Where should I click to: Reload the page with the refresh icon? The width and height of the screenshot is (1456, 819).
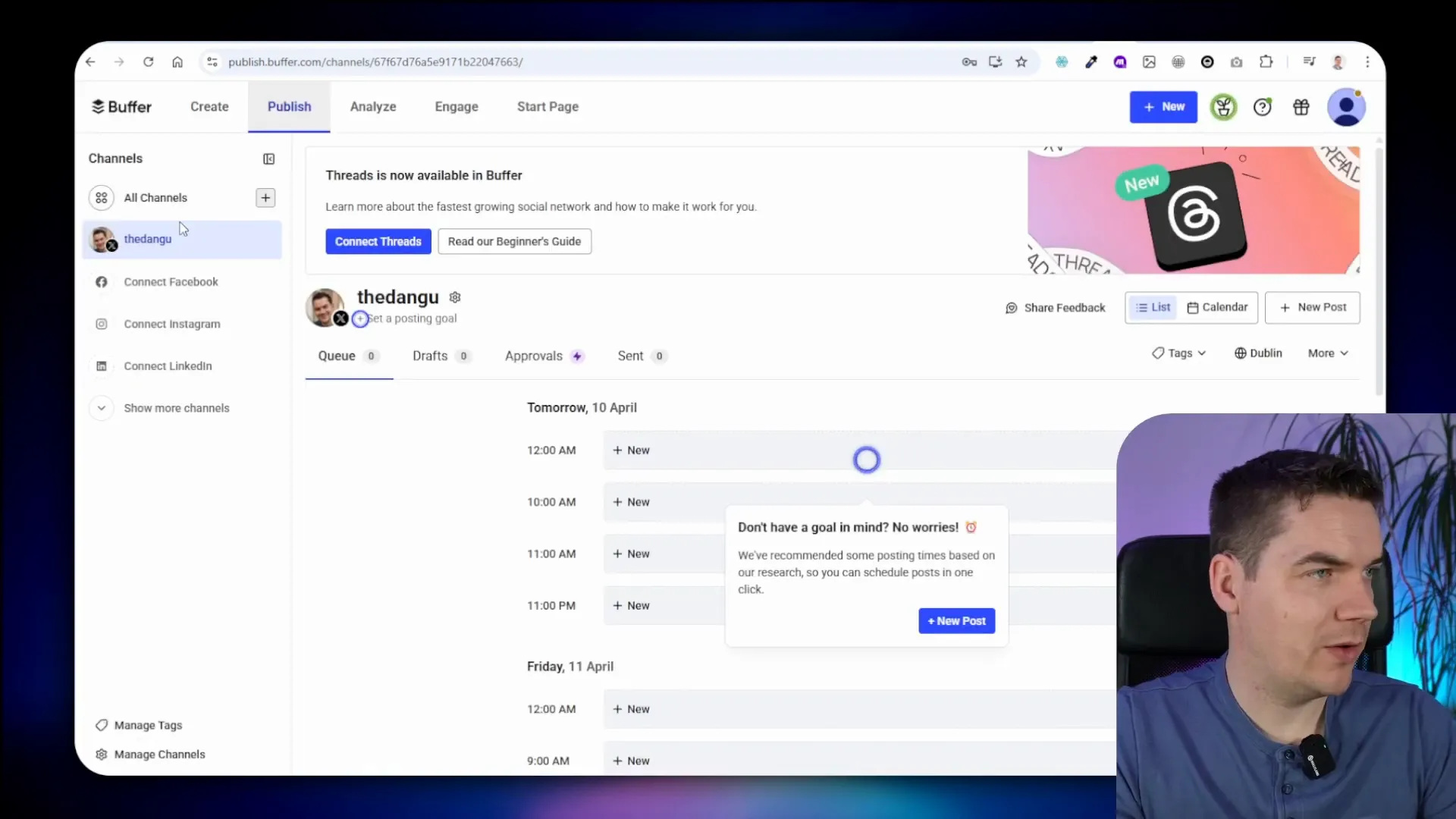[x=149, y=62]
